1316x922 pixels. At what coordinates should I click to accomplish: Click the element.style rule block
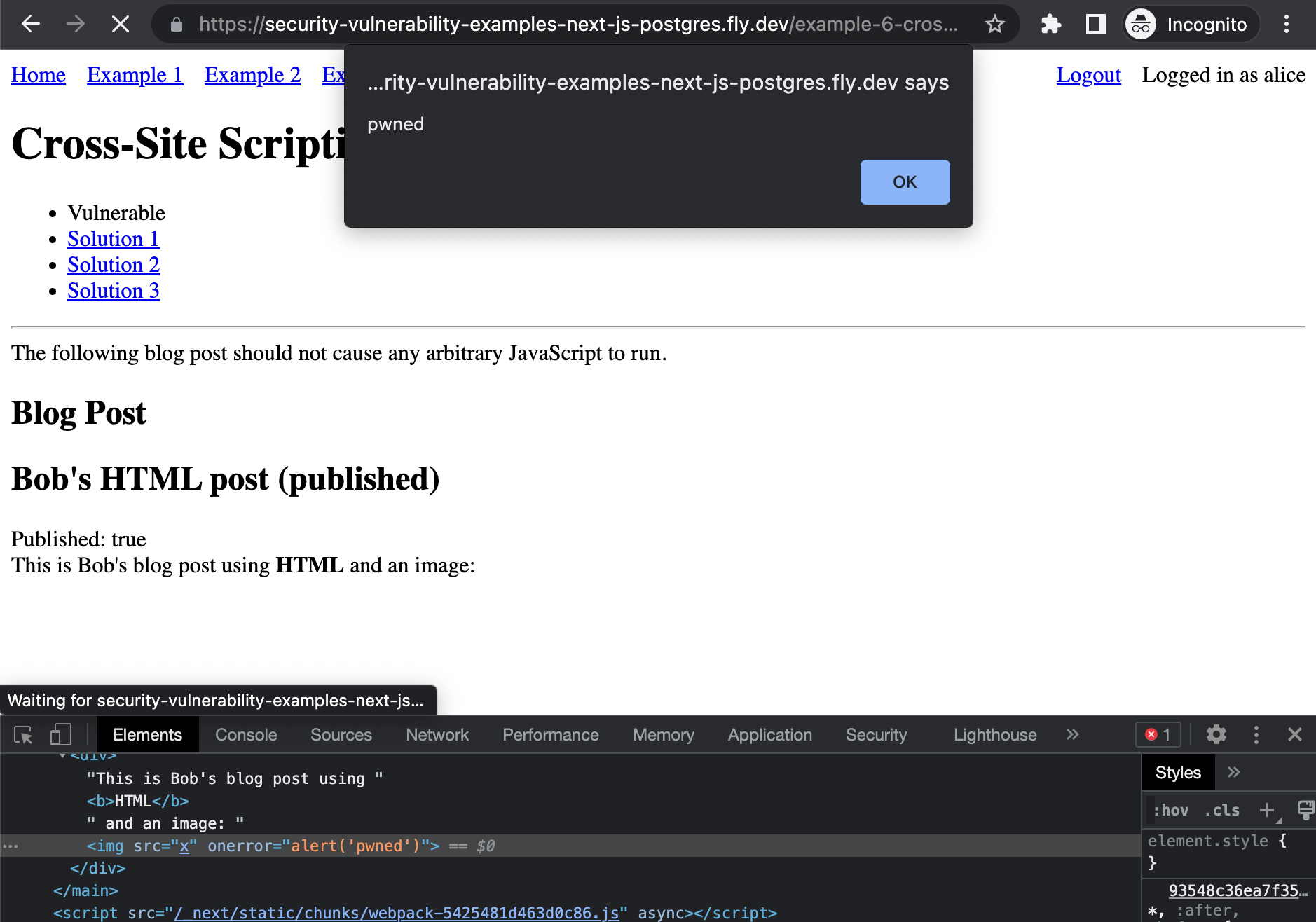(x=1229, y=851)
